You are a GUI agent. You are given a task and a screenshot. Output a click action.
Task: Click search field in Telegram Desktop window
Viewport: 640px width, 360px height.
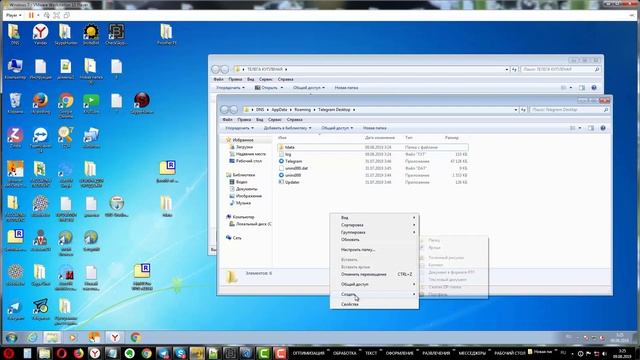pos(570,110)
